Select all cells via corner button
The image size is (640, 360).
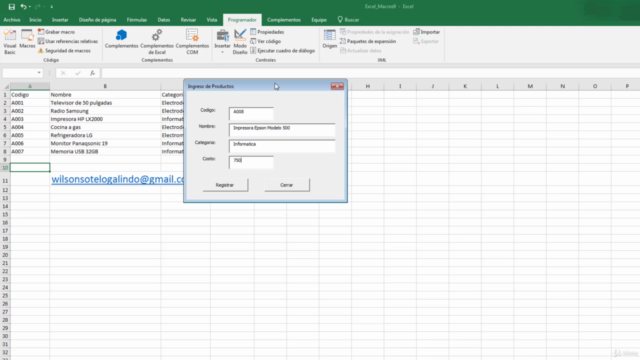[x=5, y=86]
